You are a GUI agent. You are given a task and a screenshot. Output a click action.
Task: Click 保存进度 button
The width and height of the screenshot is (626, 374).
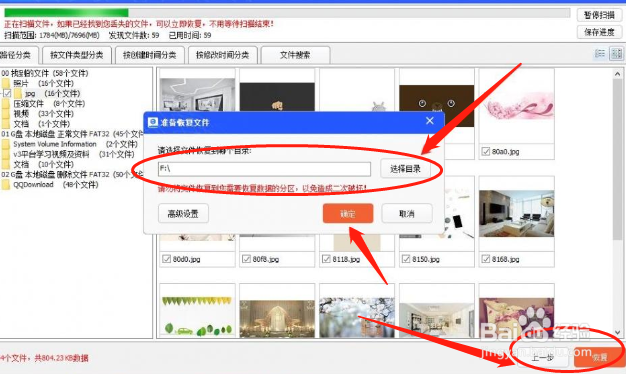(599, 32)
